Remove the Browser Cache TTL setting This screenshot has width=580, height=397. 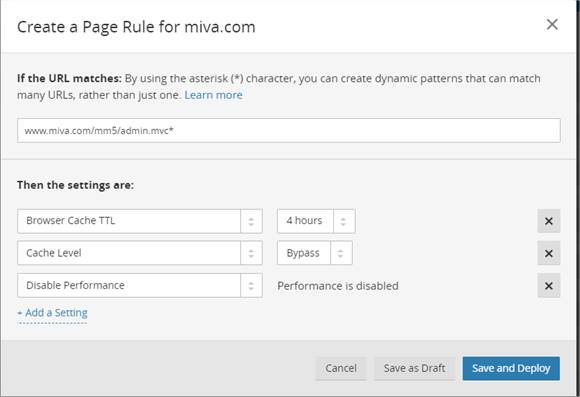tap(549, 221)
